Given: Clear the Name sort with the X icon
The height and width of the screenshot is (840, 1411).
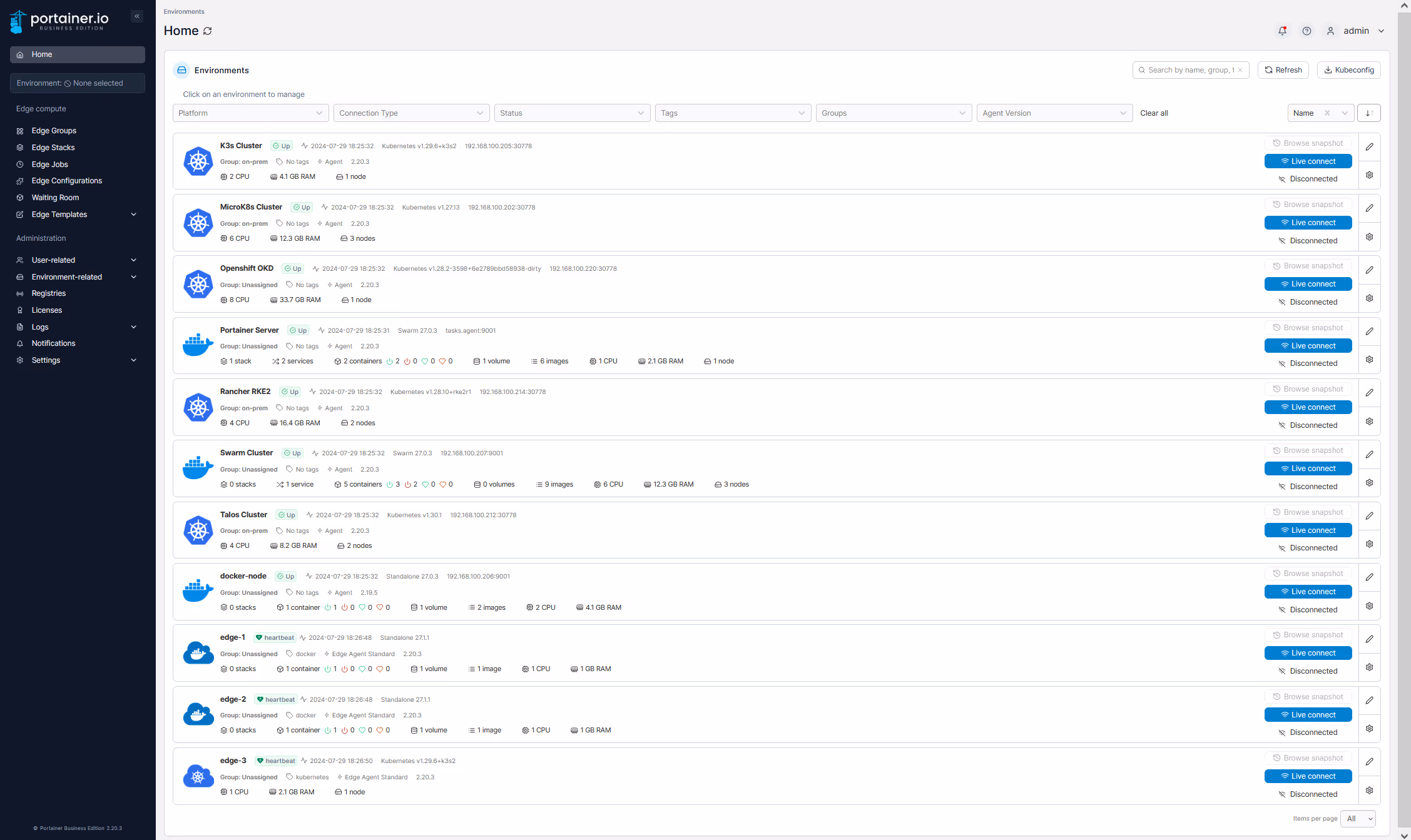Looking at the screenshot, I should tap(1327, 113).
